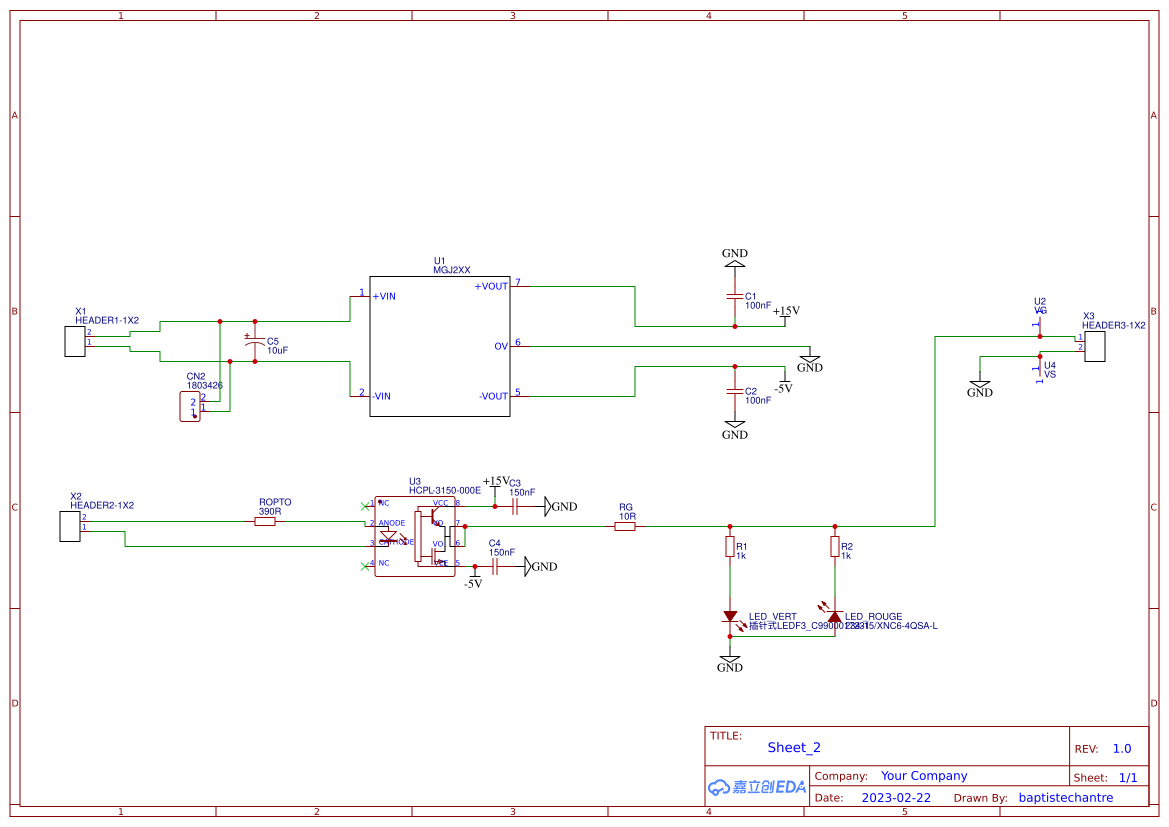This screenshot has height=827, width=1169.
Task: Select the MGJ2XX DC-DC converter symbol U1
Action: pos(438,345)
